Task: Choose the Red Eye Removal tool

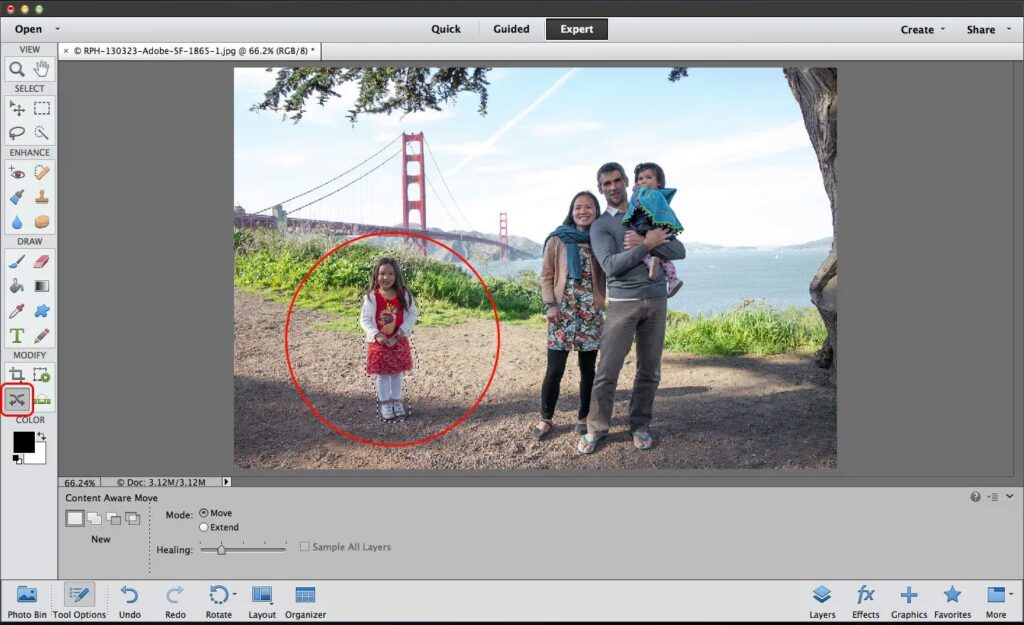Action: [x=17, y=172]
